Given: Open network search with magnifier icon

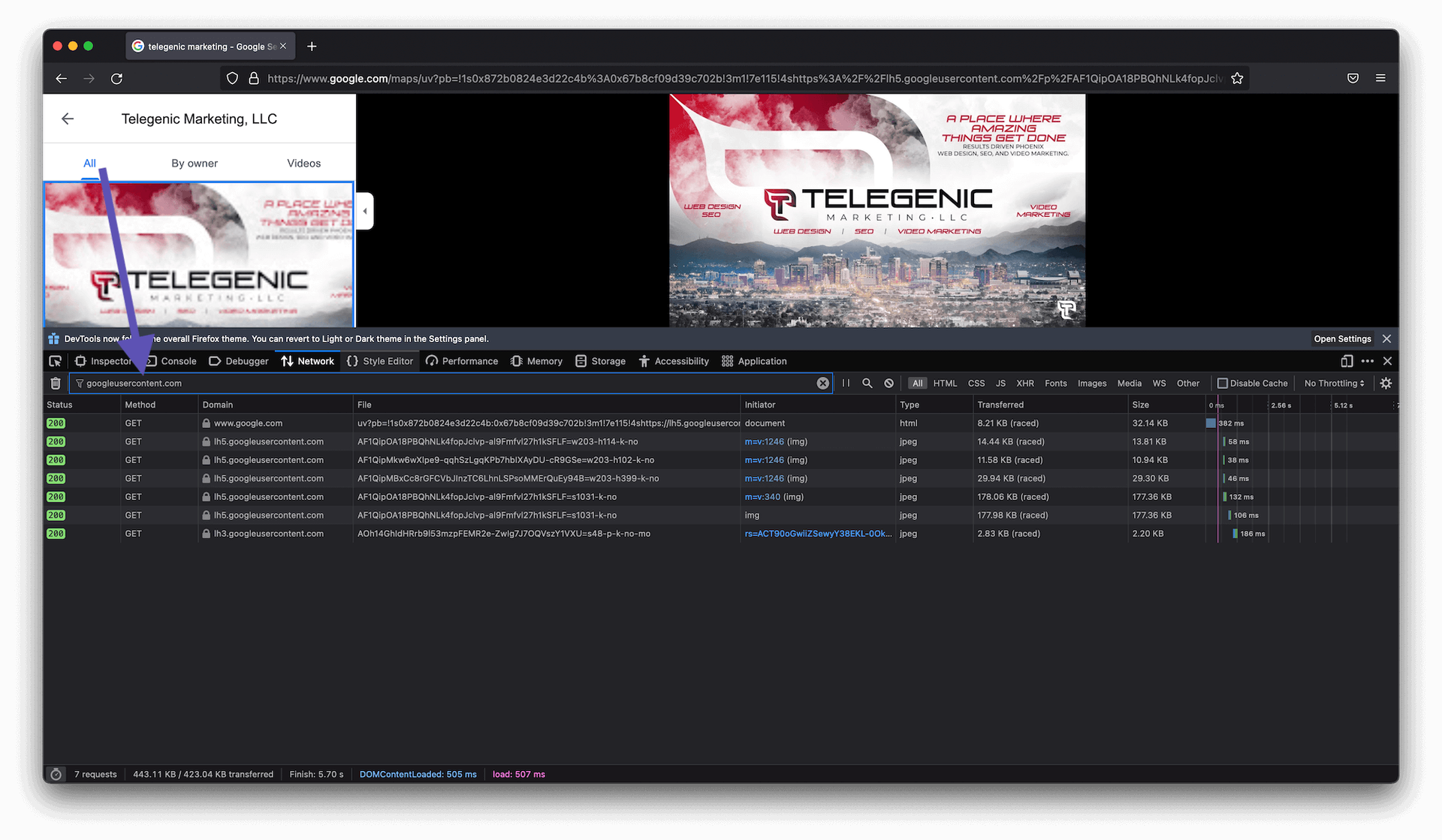Looking at the screenshot, I should point(867,384).
